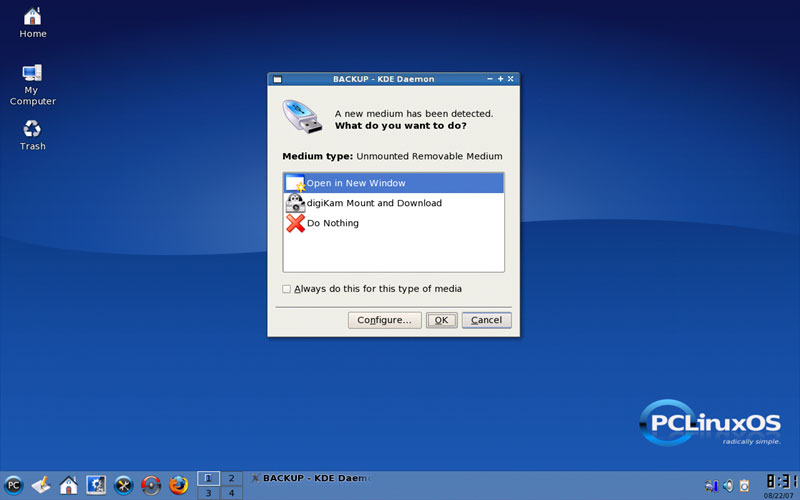800x500 pixels.
Task: Launch Firefox from the panel
Action: click(x=179, y=485)
